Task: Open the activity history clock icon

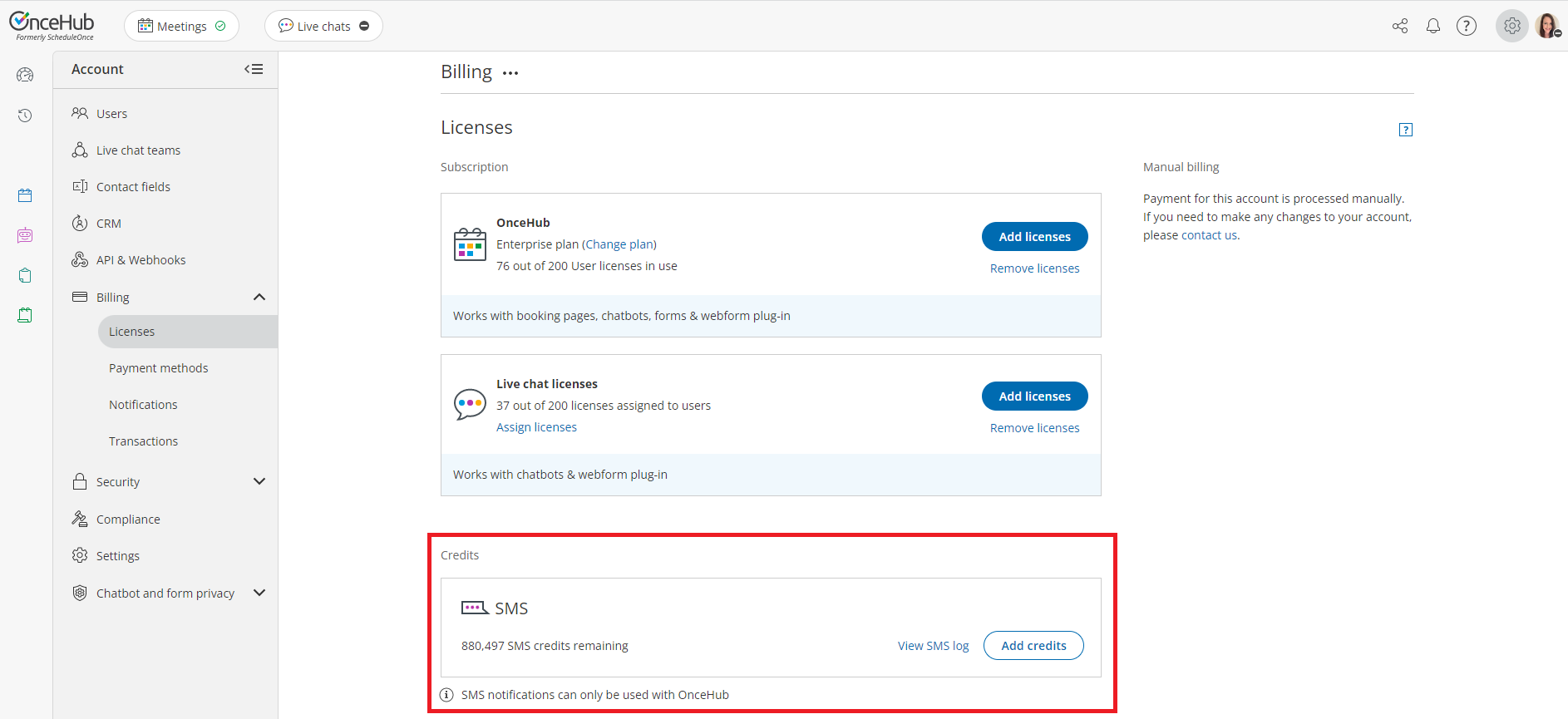Action: click(x=25, y=116)
